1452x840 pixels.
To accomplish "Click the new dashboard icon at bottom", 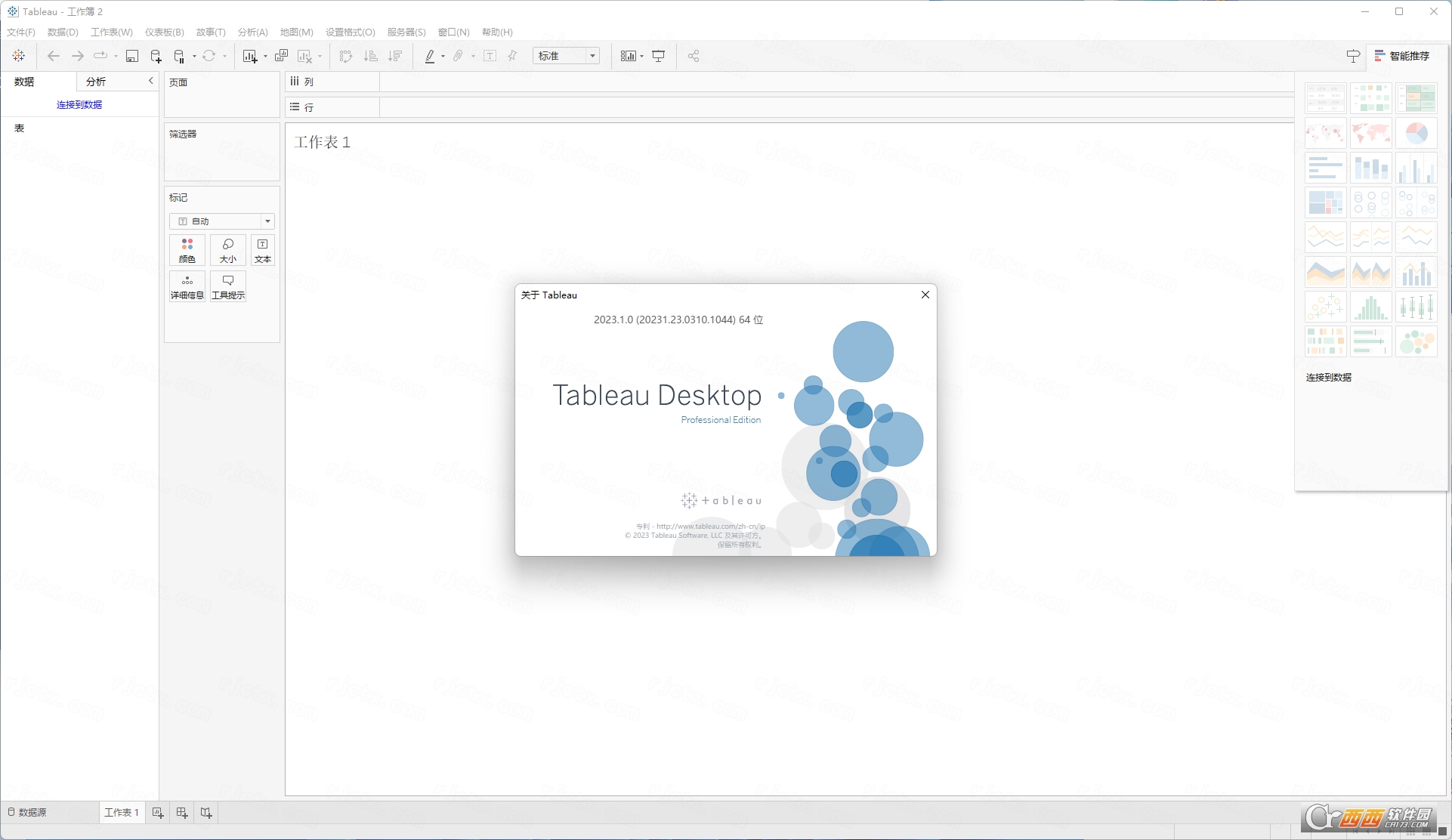I will (182, 813).
